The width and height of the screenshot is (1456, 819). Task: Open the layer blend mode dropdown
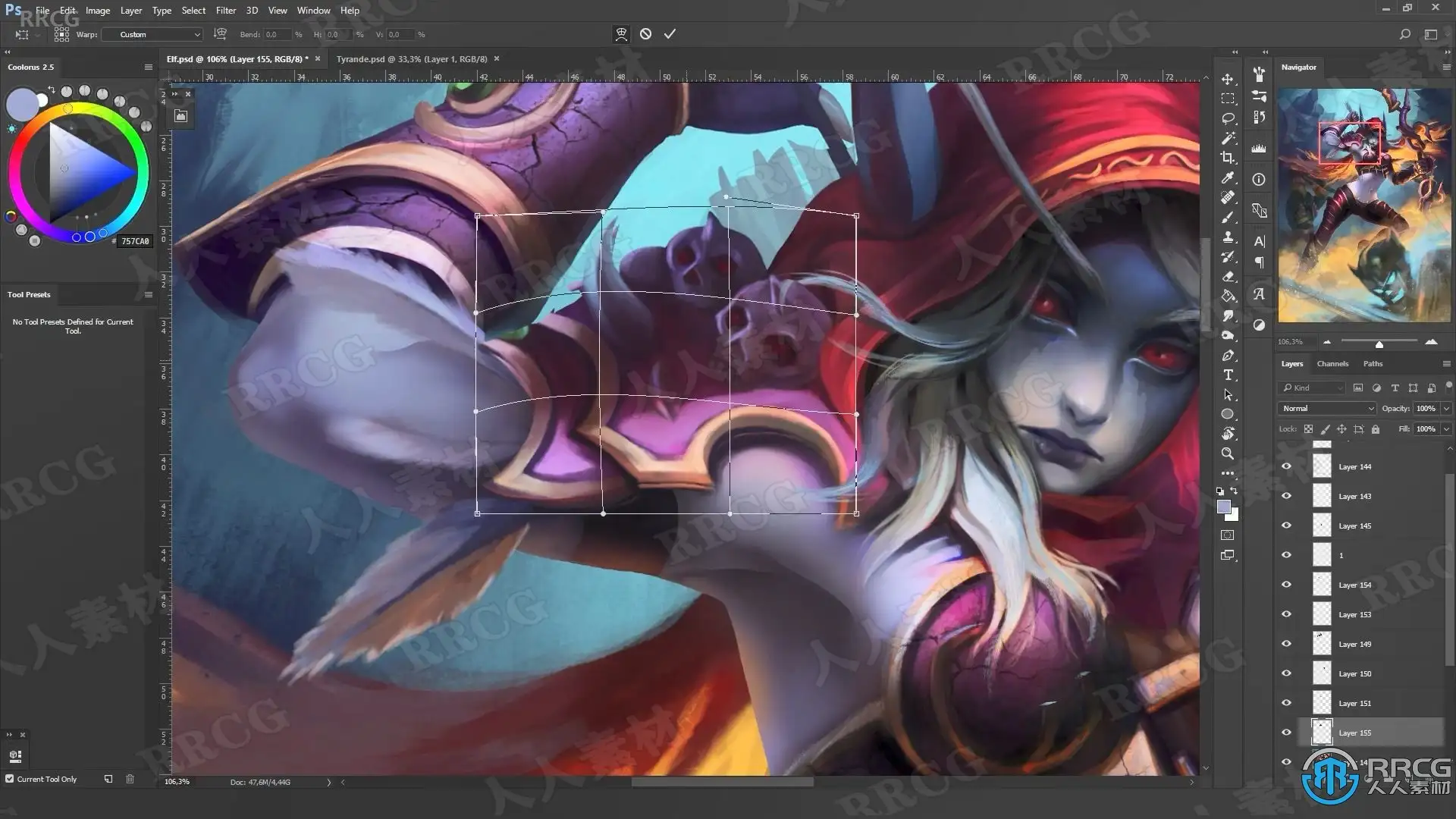point(1326,408)
